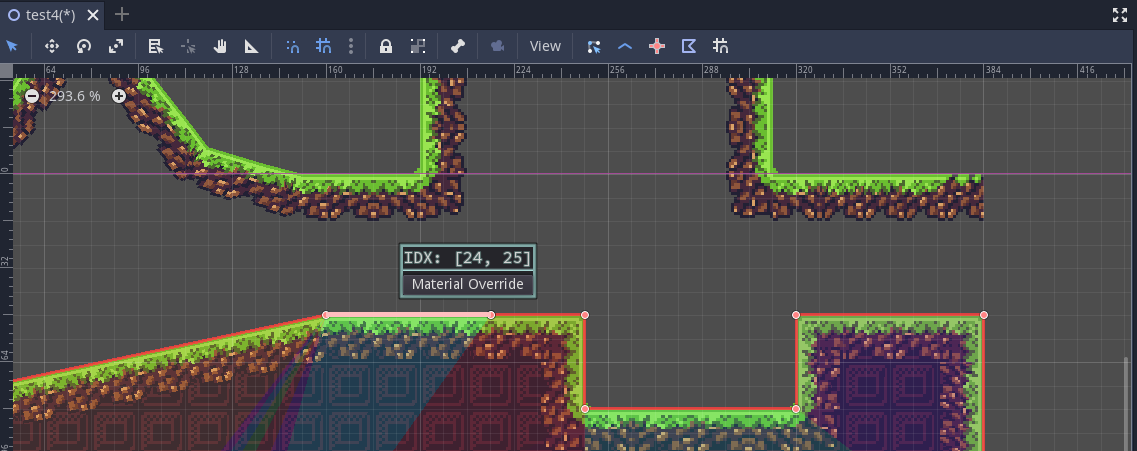Activate the Ruler mode tool
Screen dimensions: 1137x451
click(x=252, y=46)
